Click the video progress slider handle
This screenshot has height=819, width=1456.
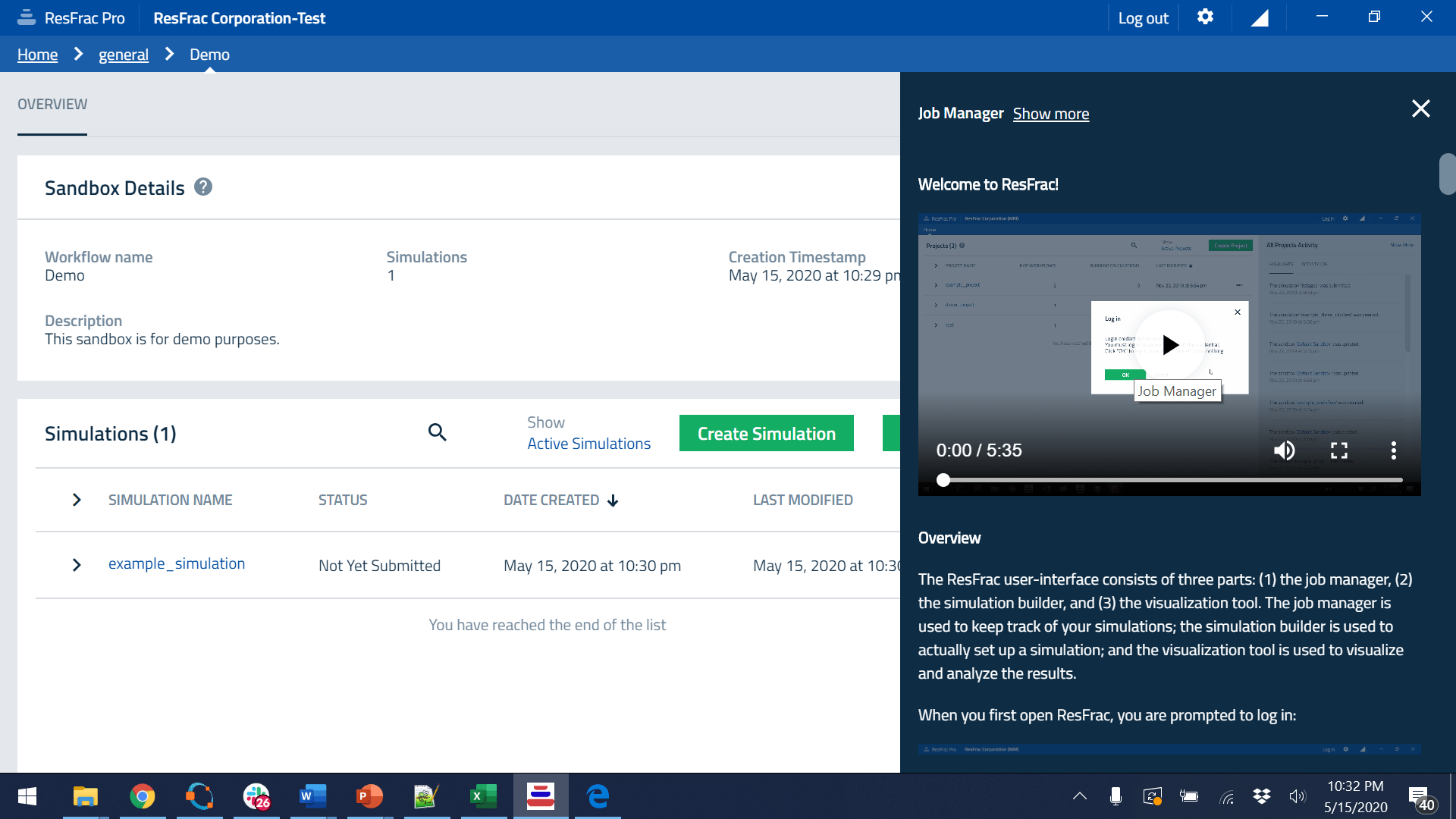point(943,480)
